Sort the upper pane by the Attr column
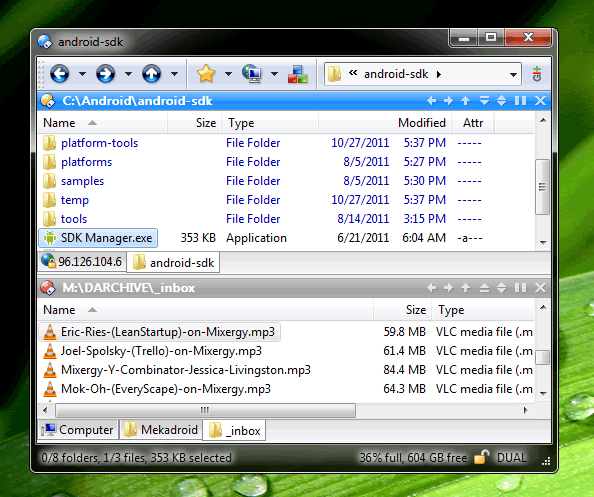Screen dimensions: 594x497 point(472,123)
